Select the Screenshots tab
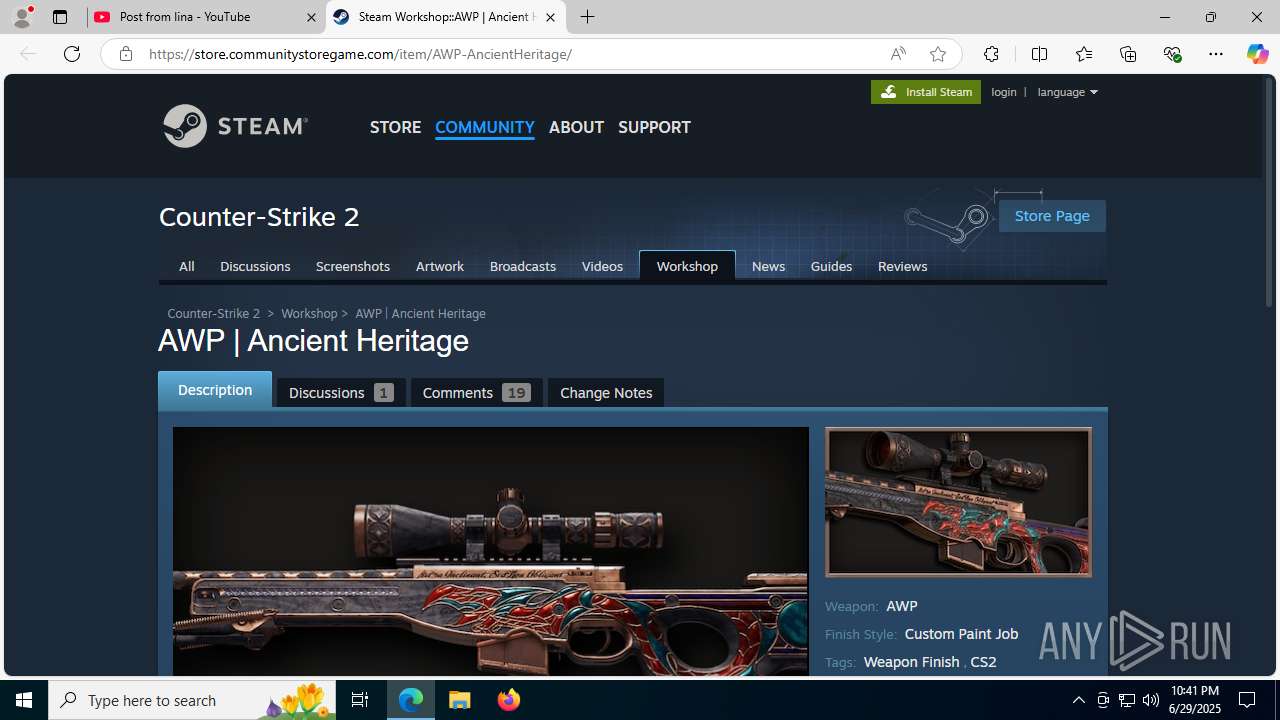Viewport: 1280px width, 720px height. pos(353,266)
